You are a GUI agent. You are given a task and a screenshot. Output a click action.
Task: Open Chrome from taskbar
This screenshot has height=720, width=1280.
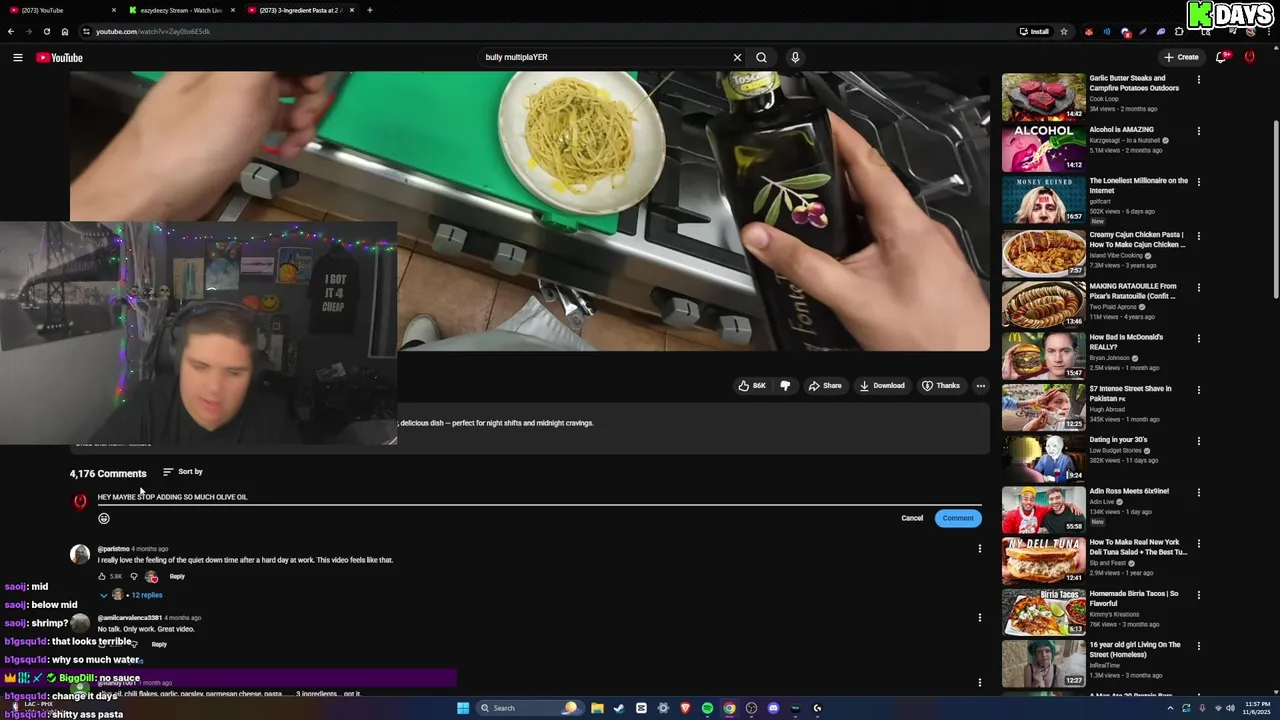(729, 708)
